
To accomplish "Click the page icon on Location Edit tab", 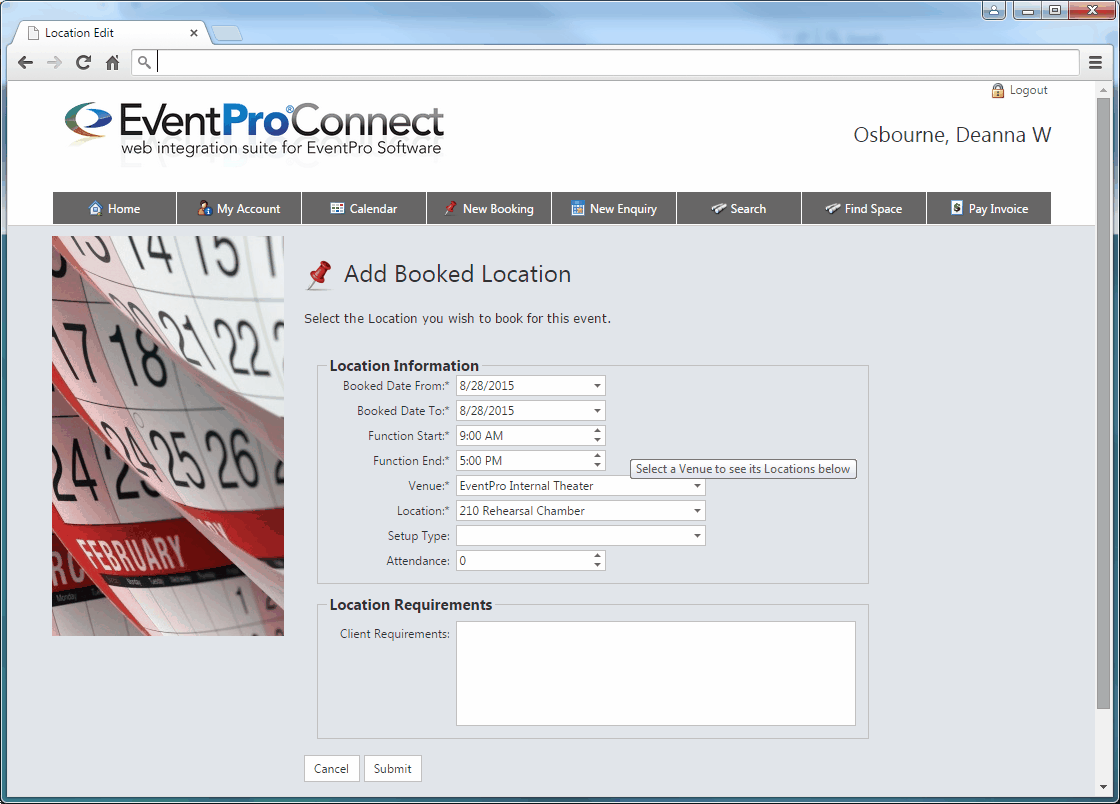I will 33,33.
